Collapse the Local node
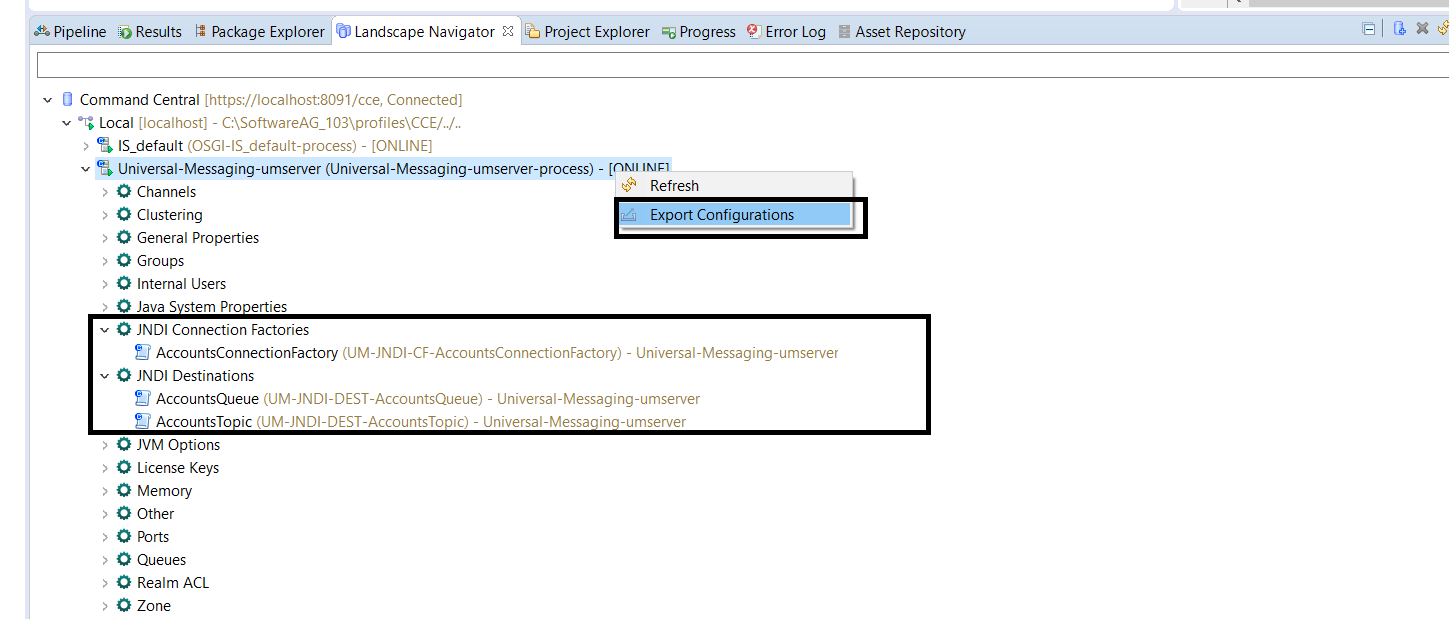Viewport: 1449px width, 619px height. (67, 123)
